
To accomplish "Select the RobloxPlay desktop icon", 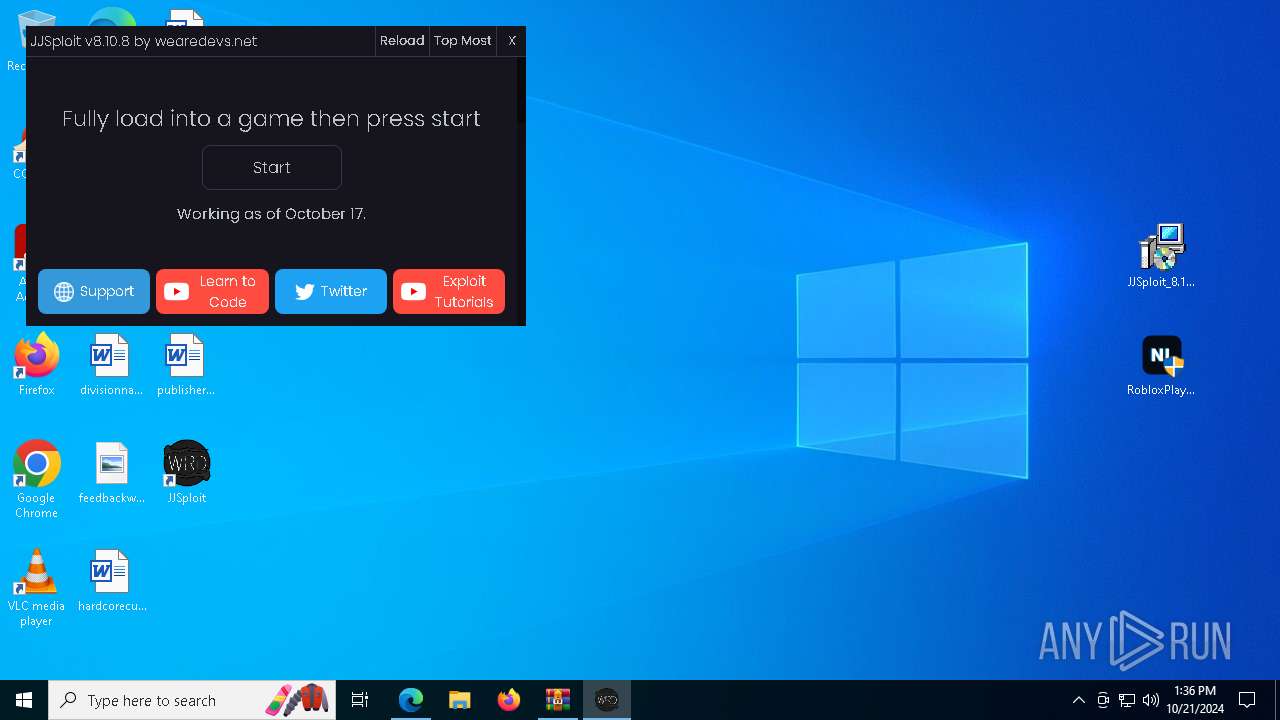I will [1161, 365].
